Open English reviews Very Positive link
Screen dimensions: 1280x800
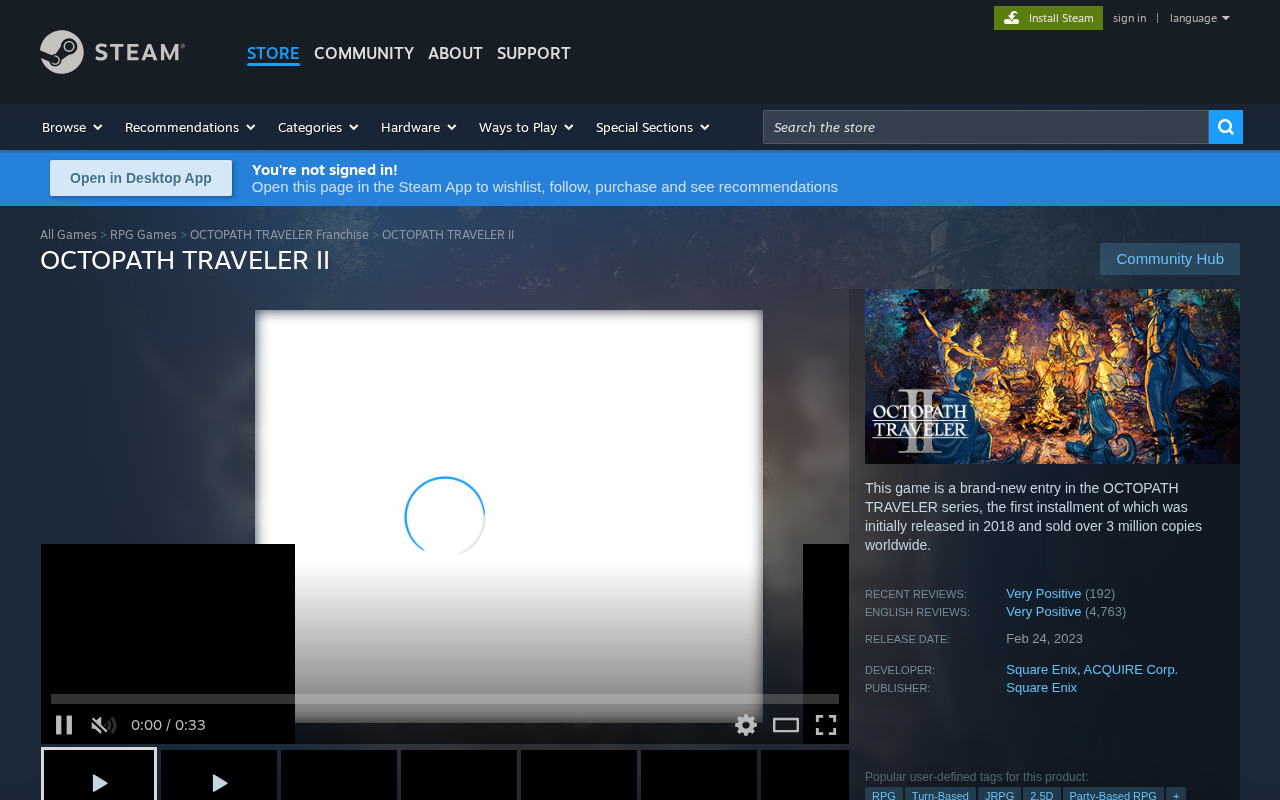[1043, 612]
